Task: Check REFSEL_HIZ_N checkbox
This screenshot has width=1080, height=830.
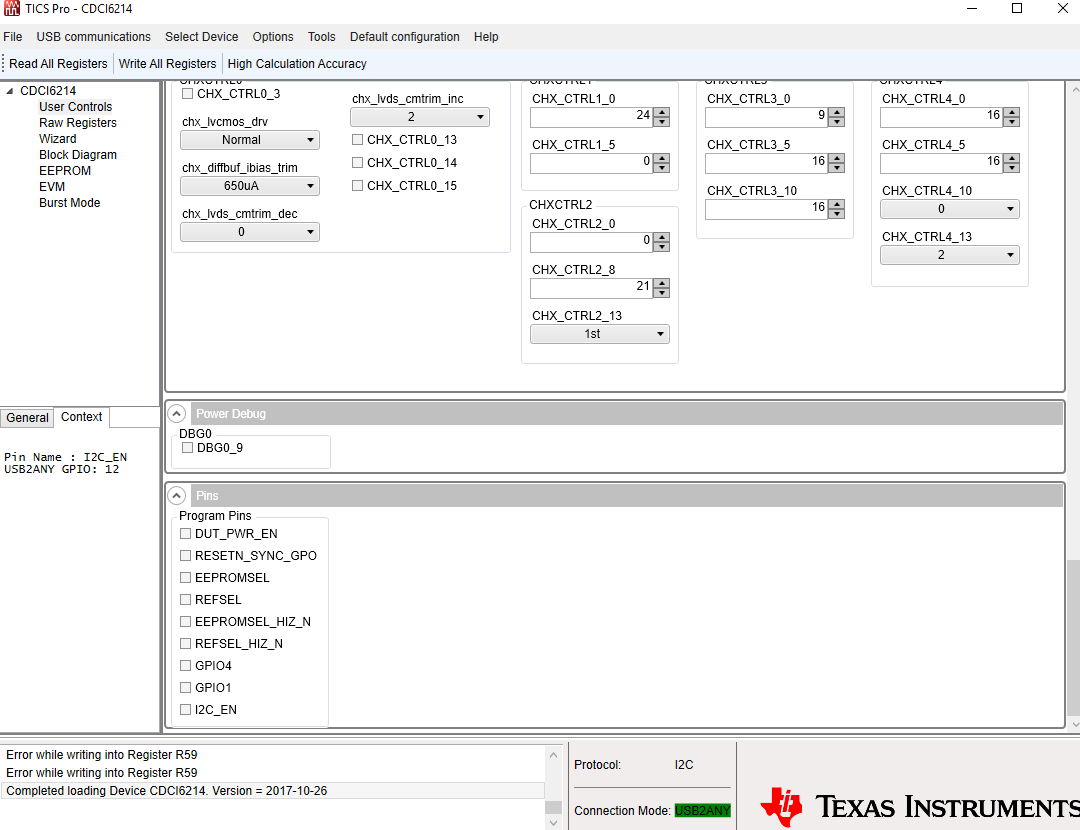Action: pyautogui.click(x=185, y=643)
